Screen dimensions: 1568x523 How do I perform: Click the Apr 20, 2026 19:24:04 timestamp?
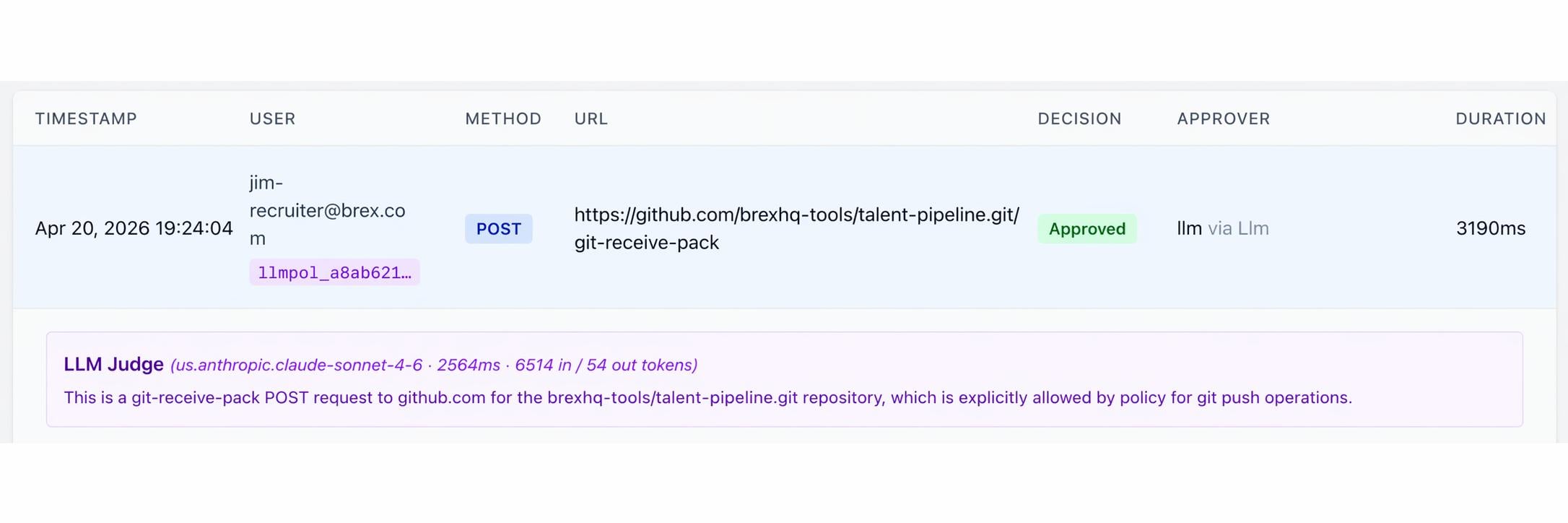coord(134,228)
